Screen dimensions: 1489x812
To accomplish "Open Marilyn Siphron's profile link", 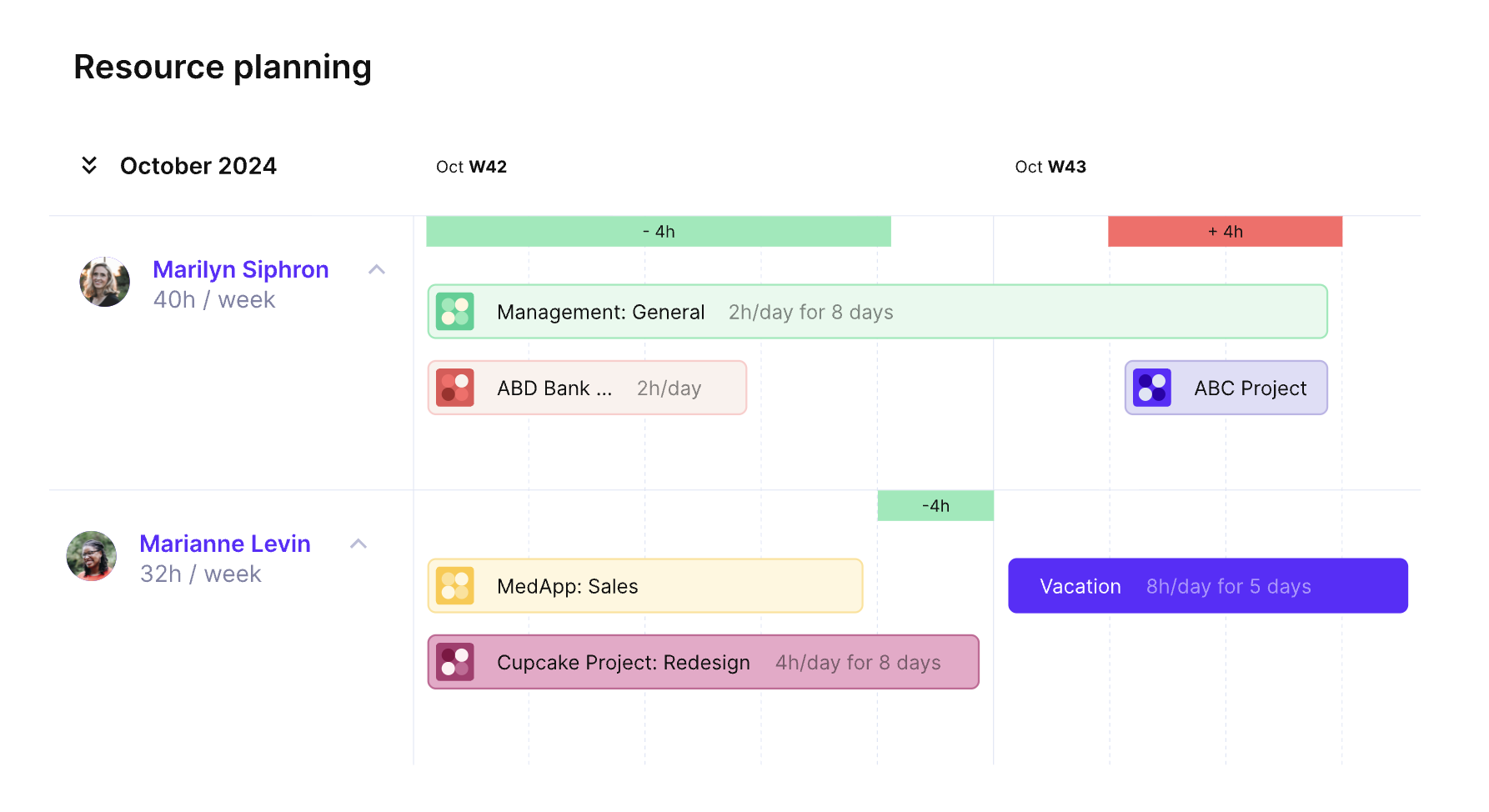I will point(241,269).
